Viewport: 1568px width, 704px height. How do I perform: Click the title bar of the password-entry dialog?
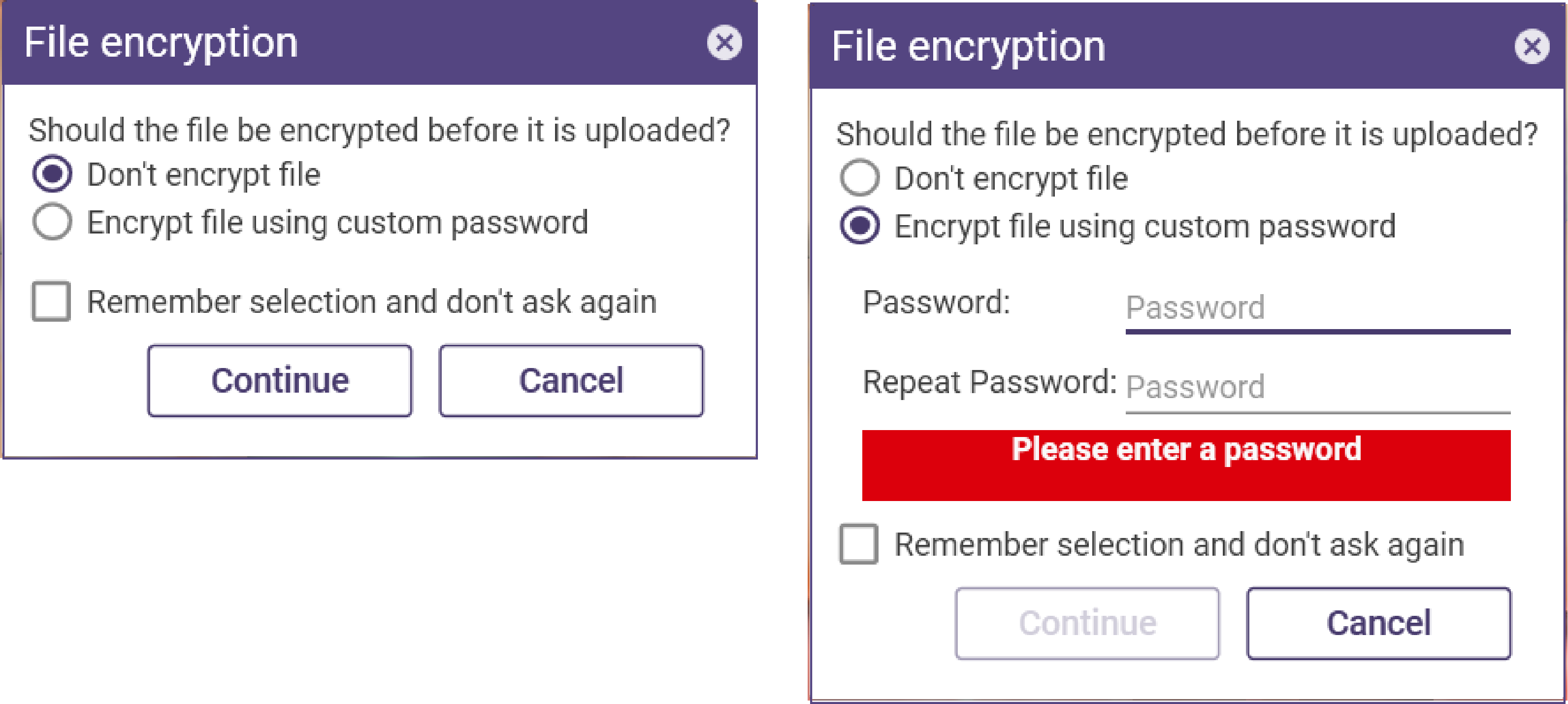(1187, 46)
